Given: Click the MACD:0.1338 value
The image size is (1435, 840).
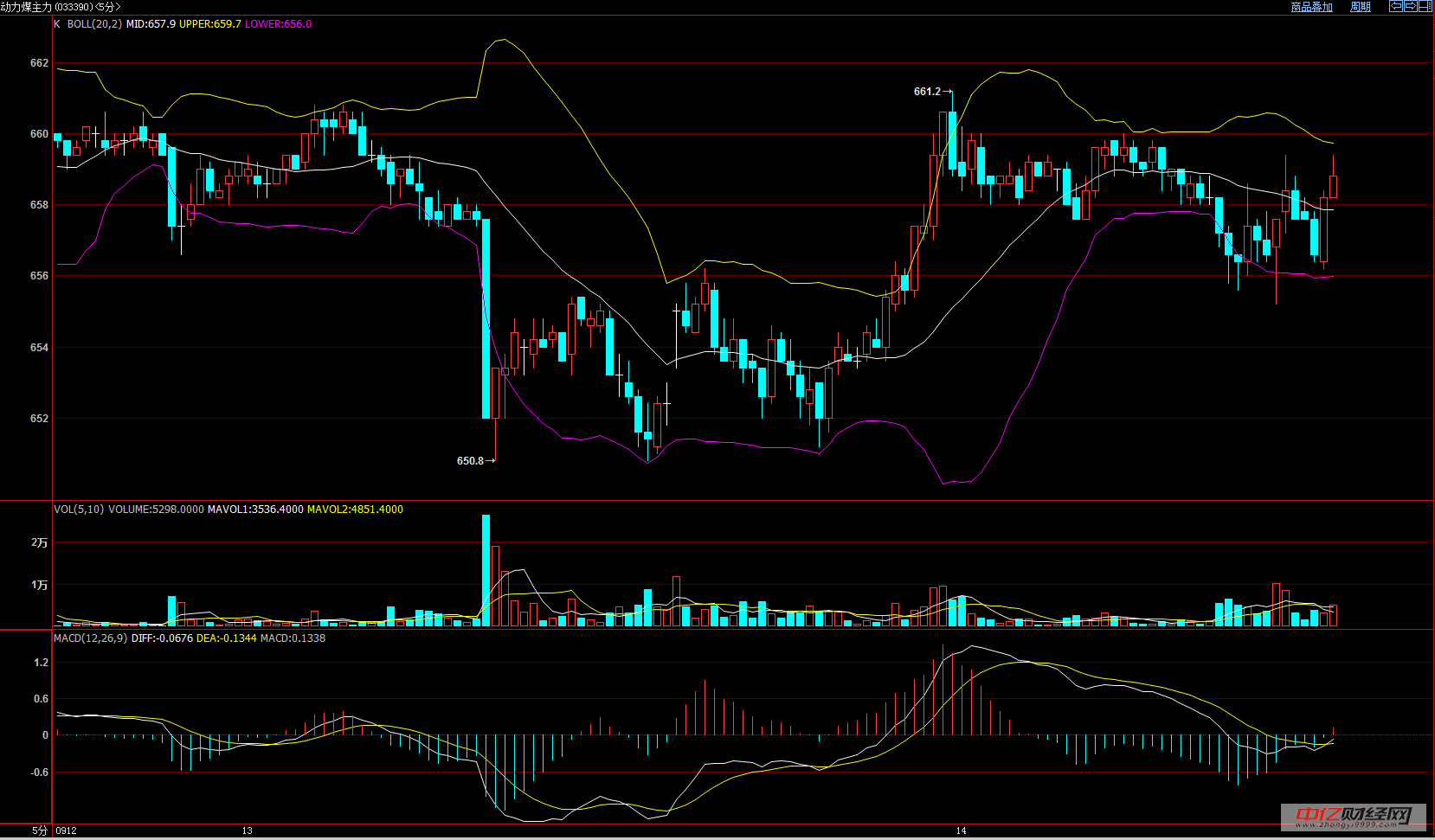Looking at the screenshot, I should (293, 638).
